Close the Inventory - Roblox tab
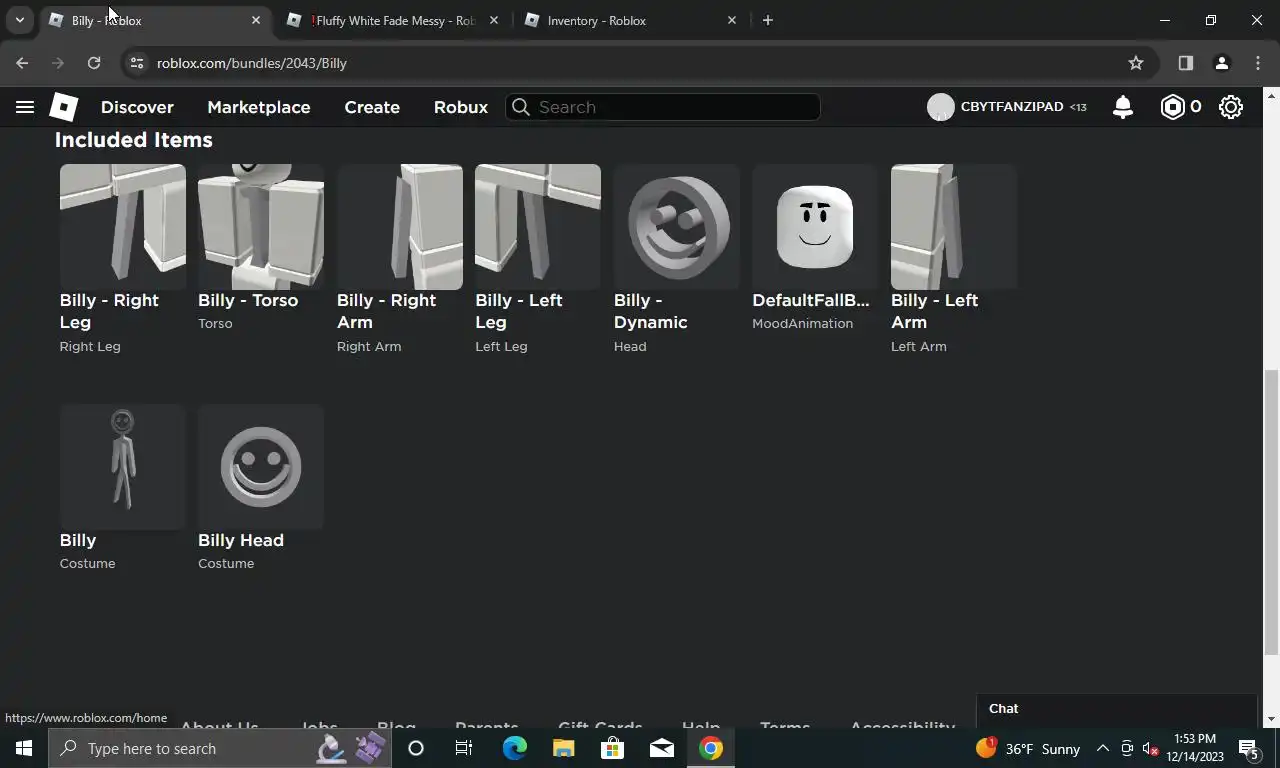The image size is (1280, 768). [x=731, y=20]
